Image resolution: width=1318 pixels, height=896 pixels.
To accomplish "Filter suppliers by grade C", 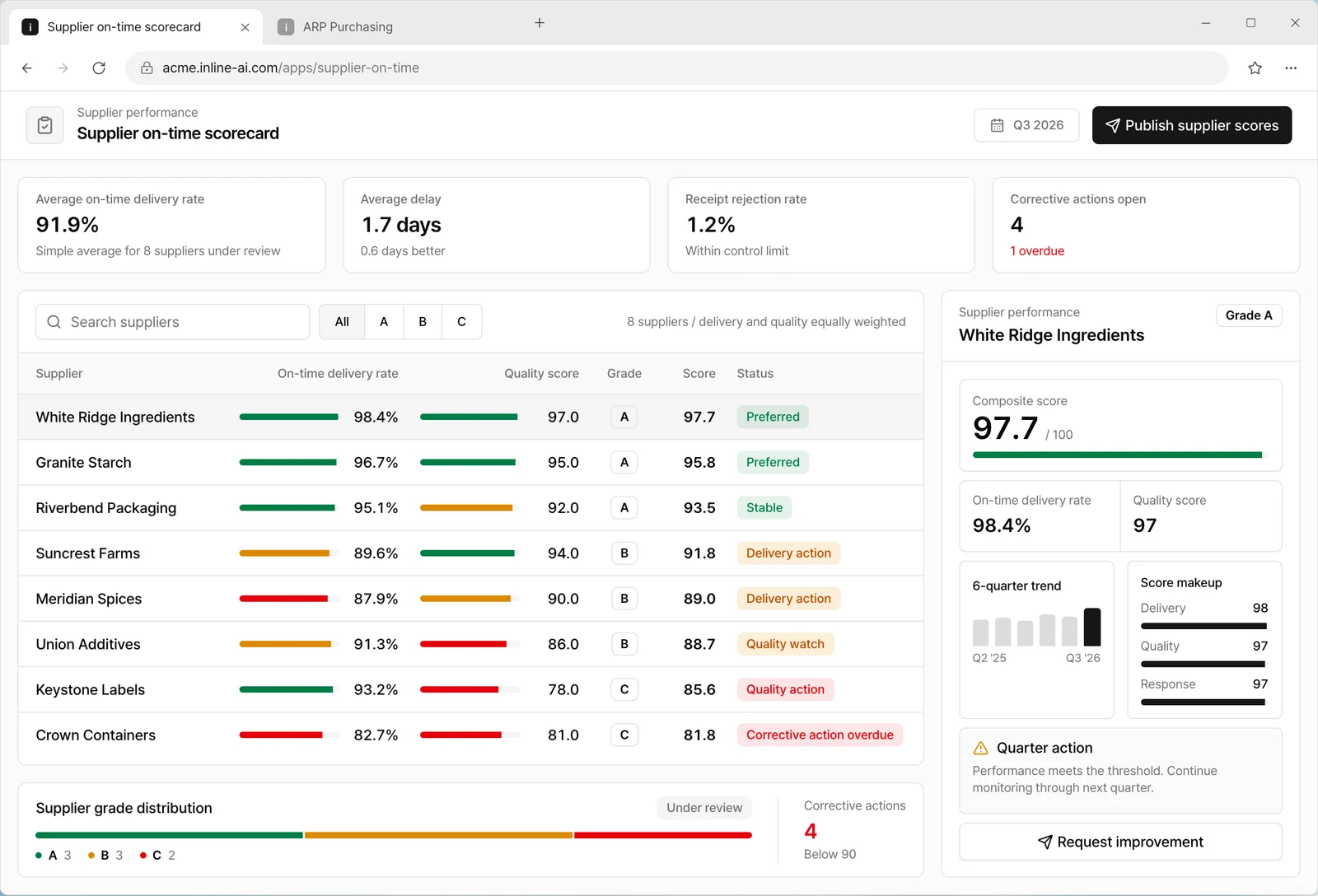I will [461, 322].
